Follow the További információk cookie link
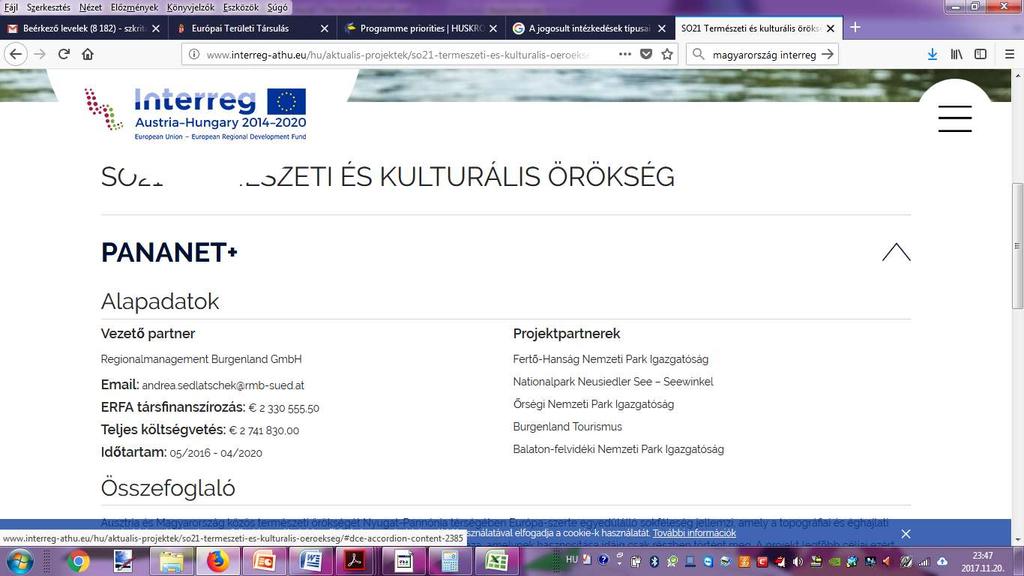 (x=694, y=533)
